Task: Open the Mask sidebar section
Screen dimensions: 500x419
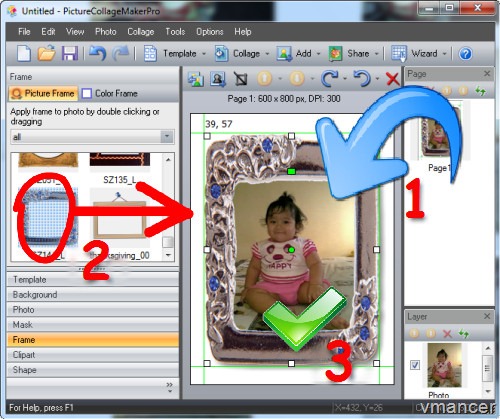Action: (93, 325)
